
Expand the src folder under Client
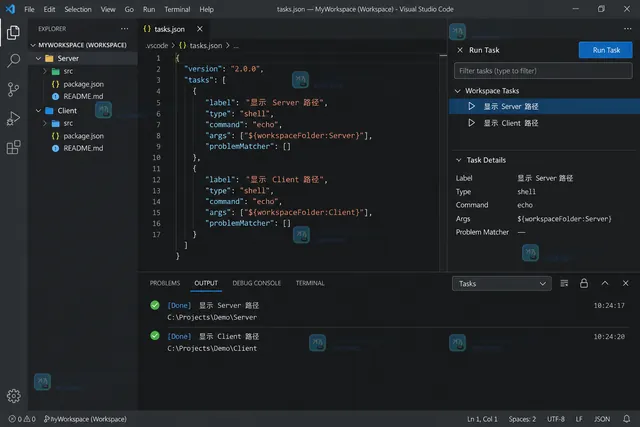coord(45,123)
